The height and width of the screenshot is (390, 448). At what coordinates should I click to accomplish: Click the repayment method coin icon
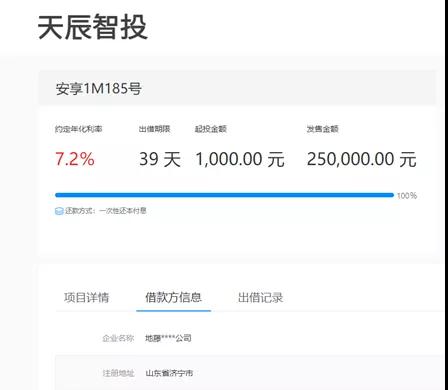click(59, 211)
